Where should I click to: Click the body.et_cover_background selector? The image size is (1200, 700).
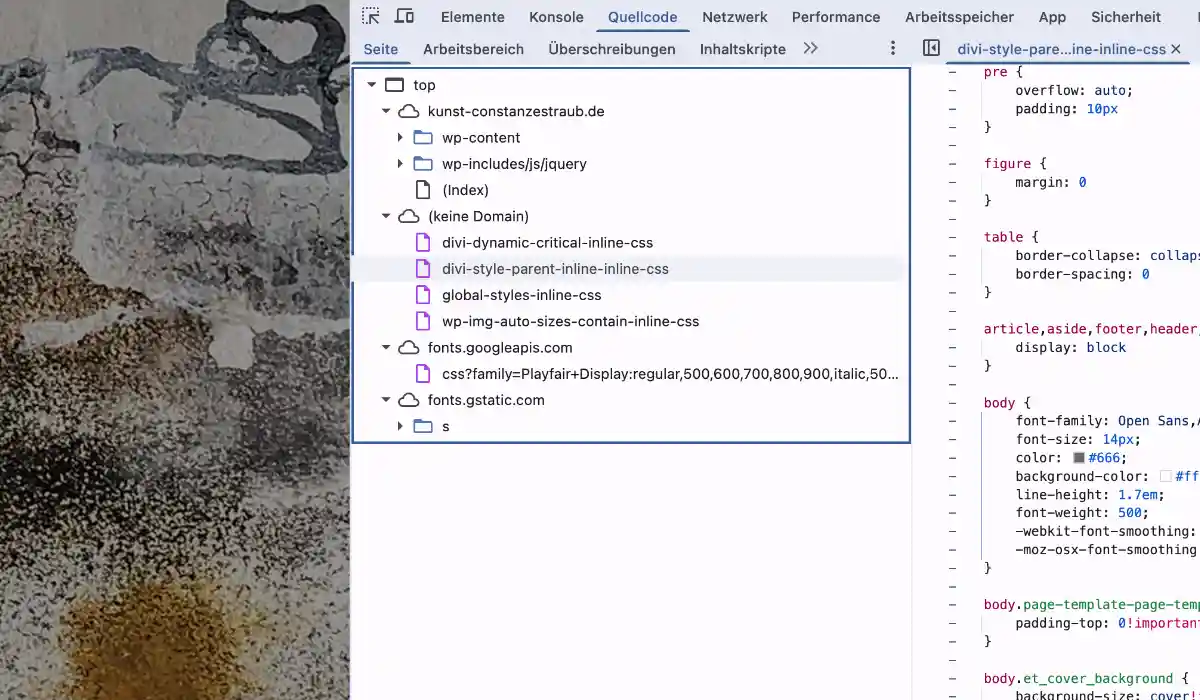[1078, 679]
